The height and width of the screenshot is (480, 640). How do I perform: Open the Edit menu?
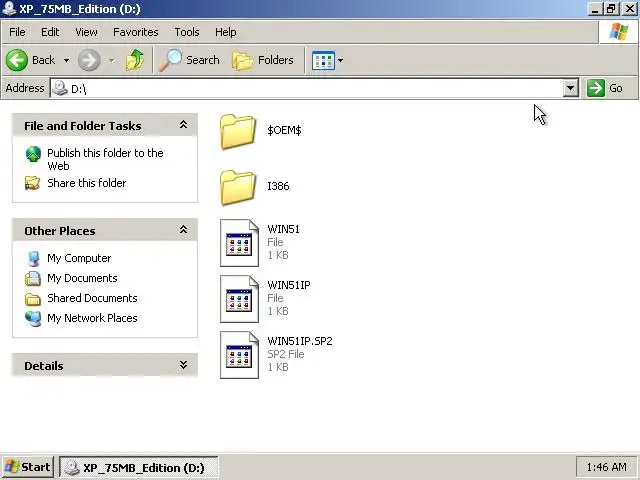(x=50, y=32)
